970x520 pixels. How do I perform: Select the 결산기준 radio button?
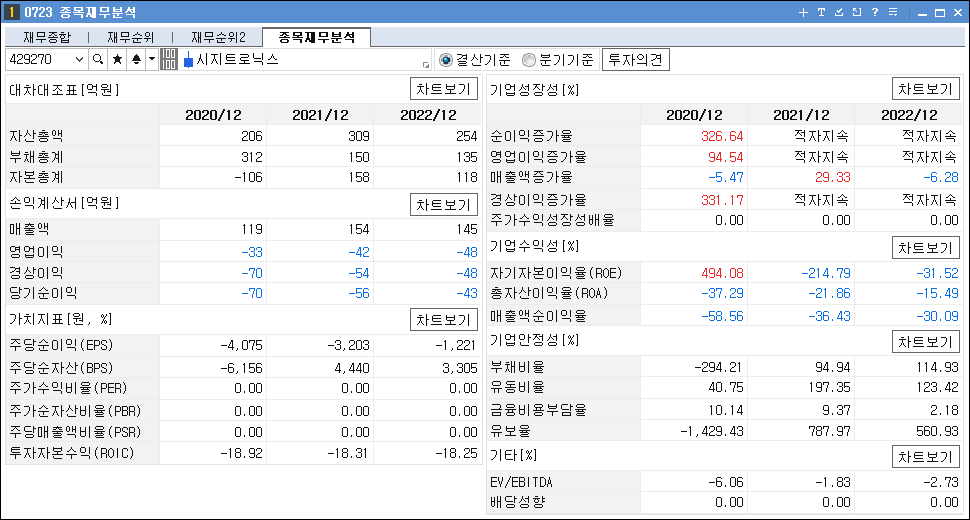tap(445, 60)
